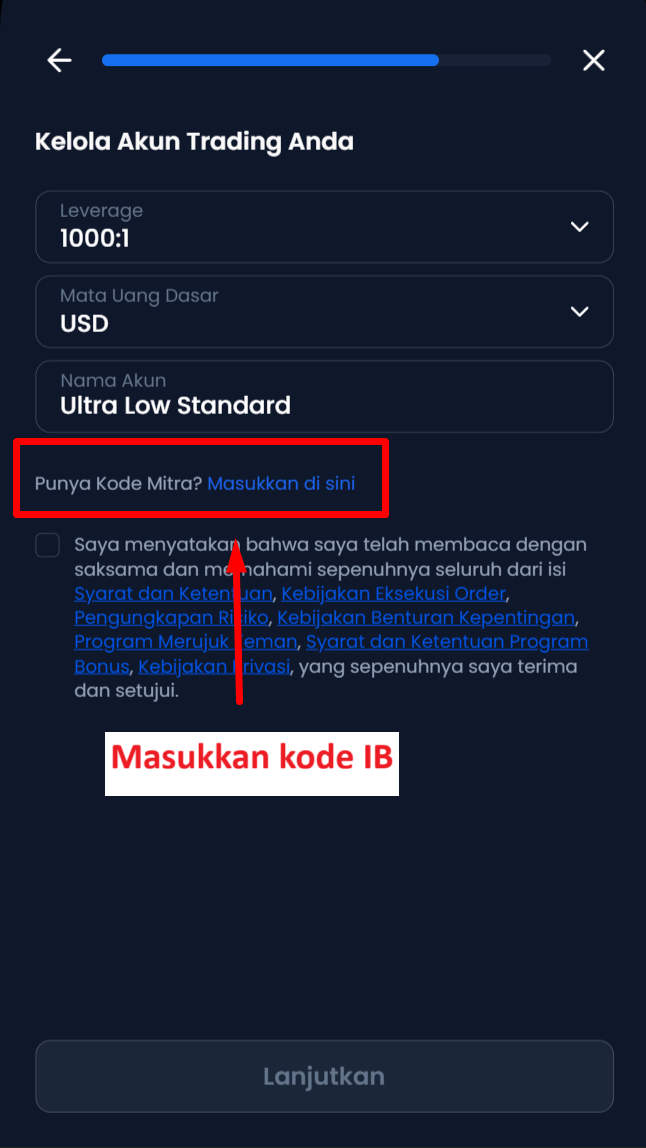The image size is (646, 1148).
Task: Close the form with the X icon
Action: point(593,60)
